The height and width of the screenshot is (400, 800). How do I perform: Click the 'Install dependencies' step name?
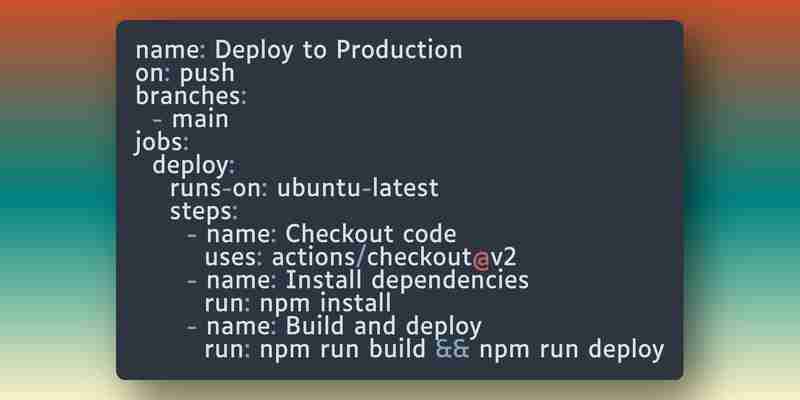pos(407,281)
